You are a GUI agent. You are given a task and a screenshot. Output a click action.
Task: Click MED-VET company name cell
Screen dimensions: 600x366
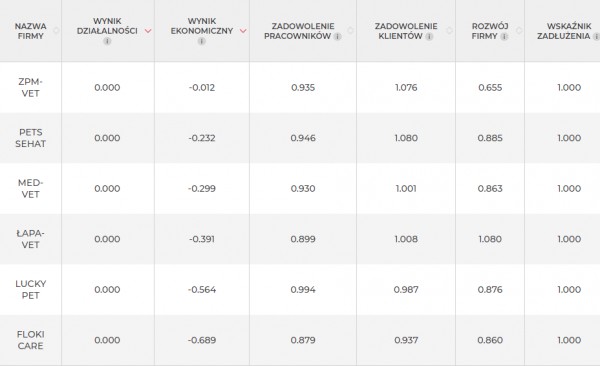[31, 188]
